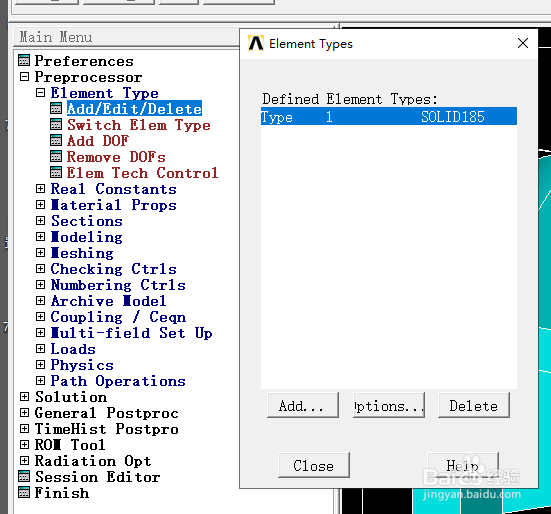551x514 pixels.
Task: Click the Loads label in tree
Action: tap(73, 349)
